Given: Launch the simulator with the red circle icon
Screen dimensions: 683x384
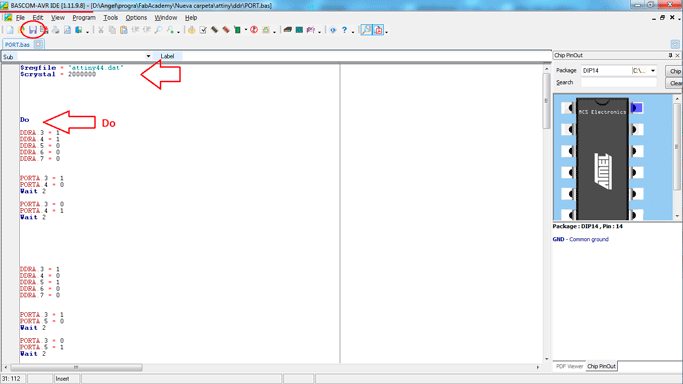Looking at the screenshot, I should [x=254, y=30].
